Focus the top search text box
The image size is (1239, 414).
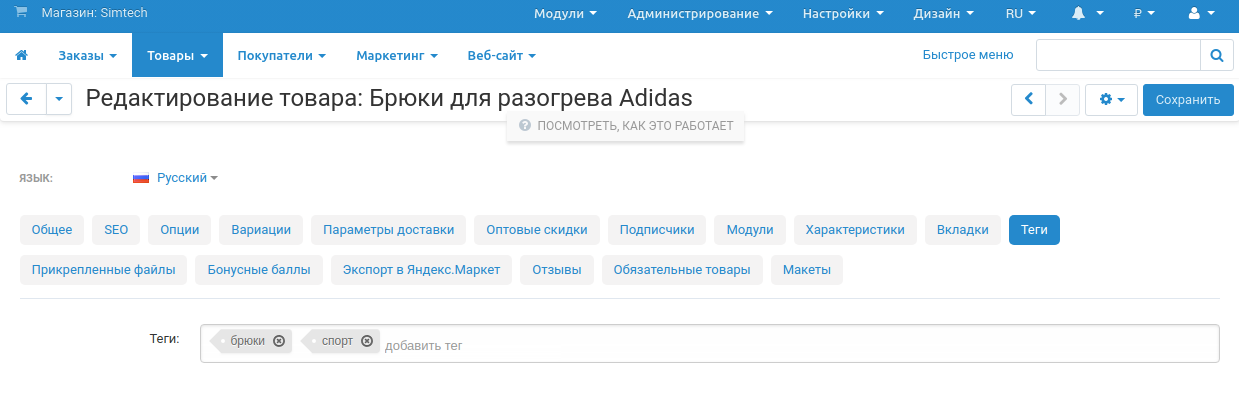pyautogui.click(x=1117, y=56)
